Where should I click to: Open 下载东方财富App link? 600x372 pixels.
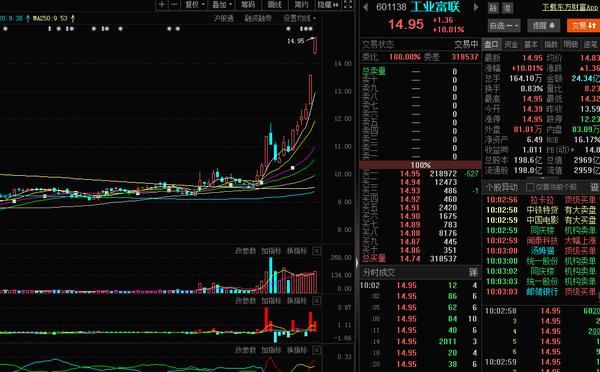coord(571,7)
